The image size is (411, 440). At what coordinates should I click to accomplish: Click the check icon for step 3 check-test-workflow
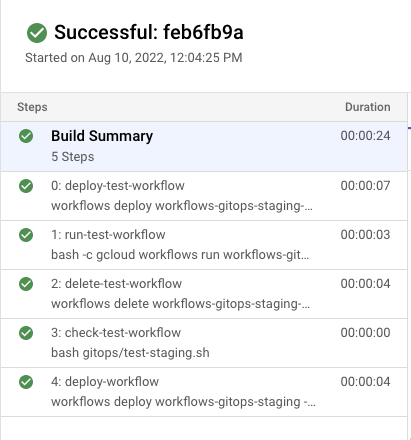point(26,333)
